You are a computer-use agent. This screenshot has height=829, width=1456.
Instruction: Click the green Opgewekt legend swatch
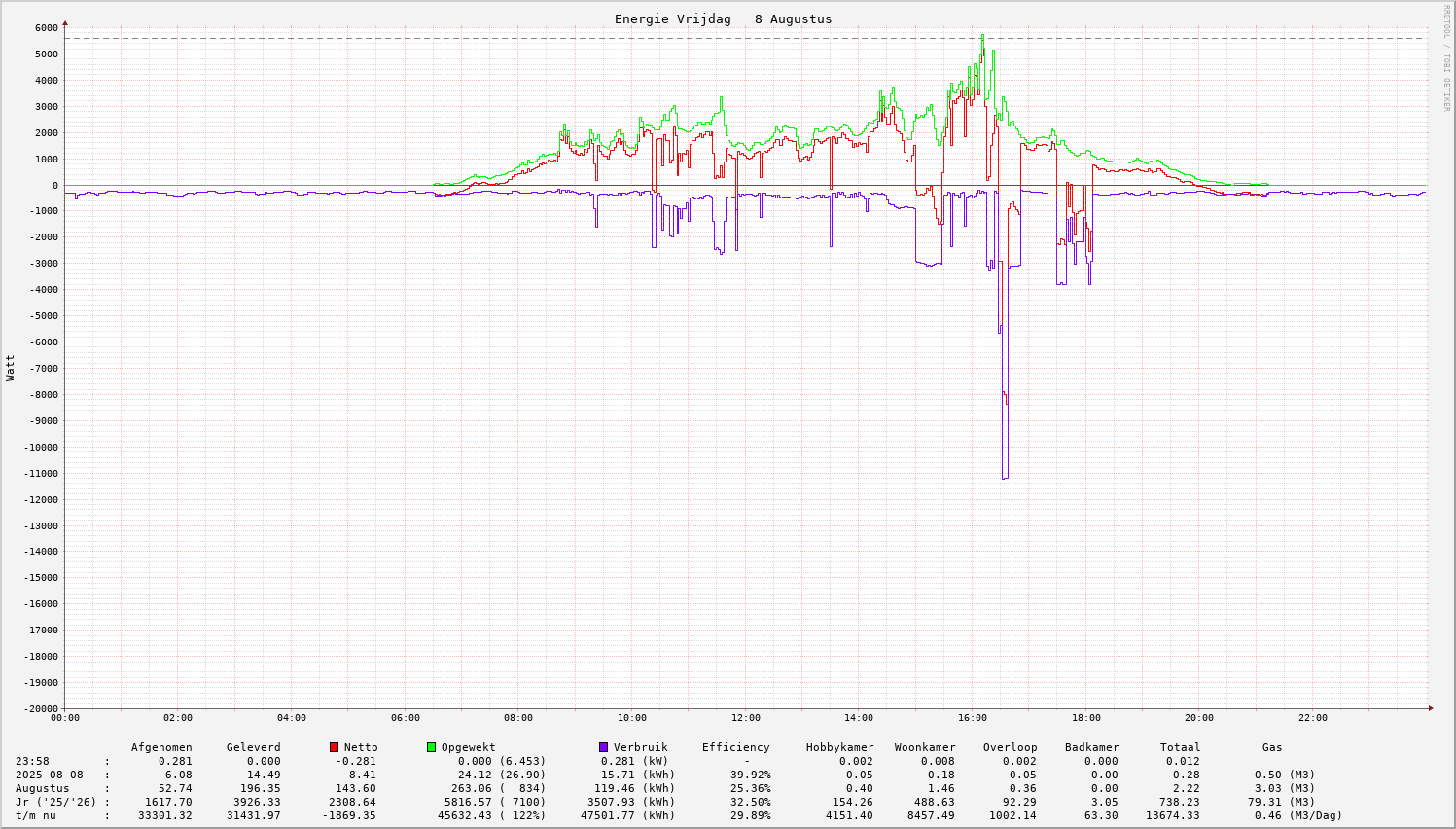[x=431, y=747]
